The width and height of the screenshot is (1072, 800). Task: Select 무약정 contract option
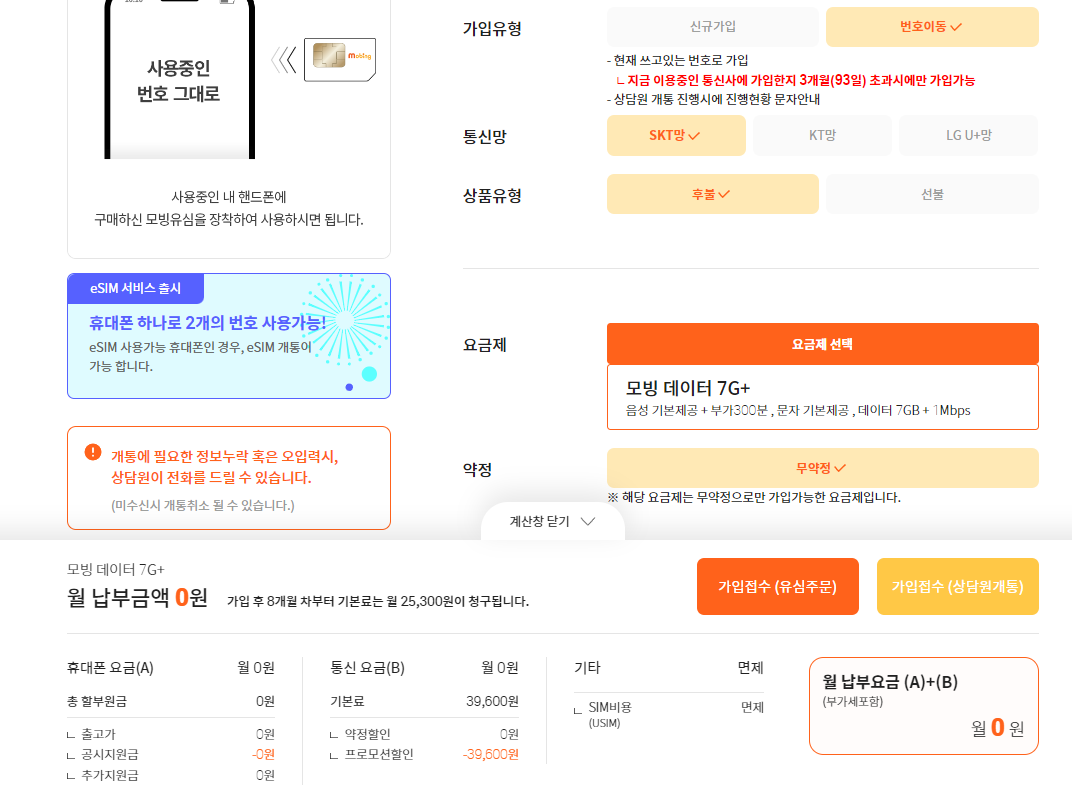[x=822, y=468]
